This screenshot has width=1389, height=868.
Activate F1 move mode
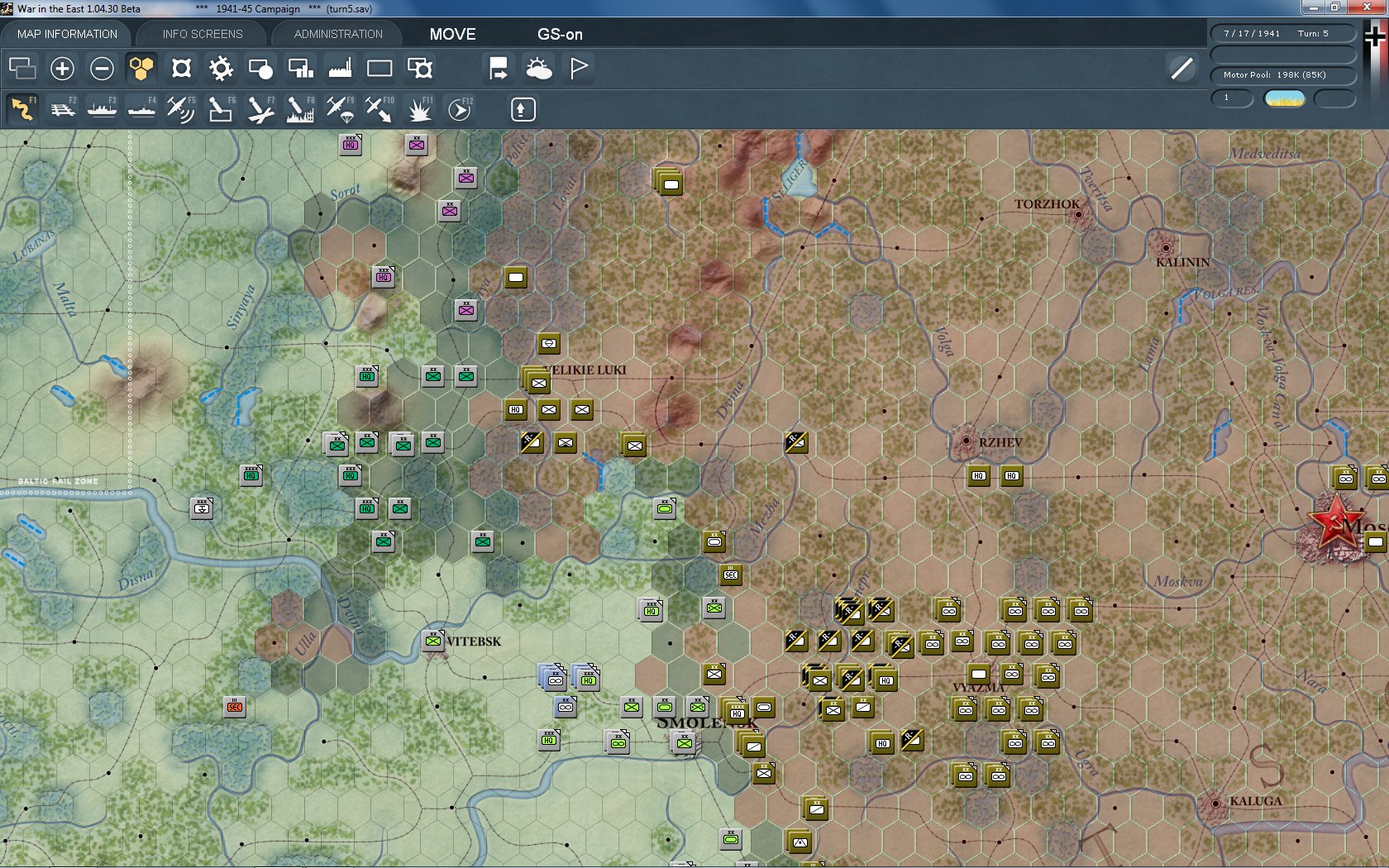(x=22, y=109)
